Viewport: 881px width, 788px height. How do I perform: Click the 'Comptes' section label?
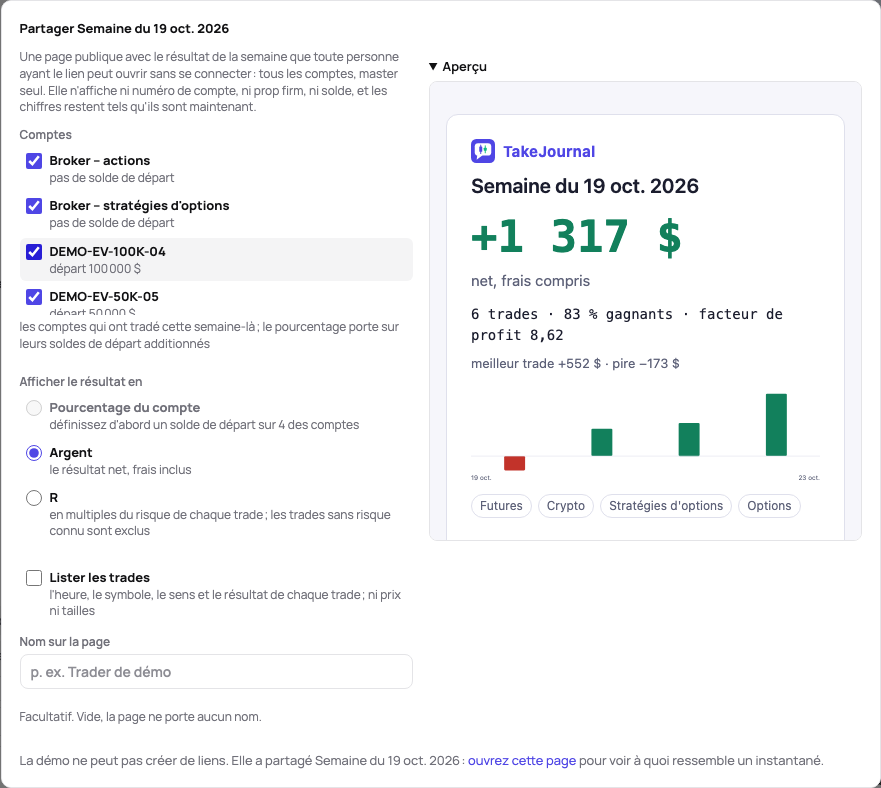pyautogui.click(x=46, y=135)
